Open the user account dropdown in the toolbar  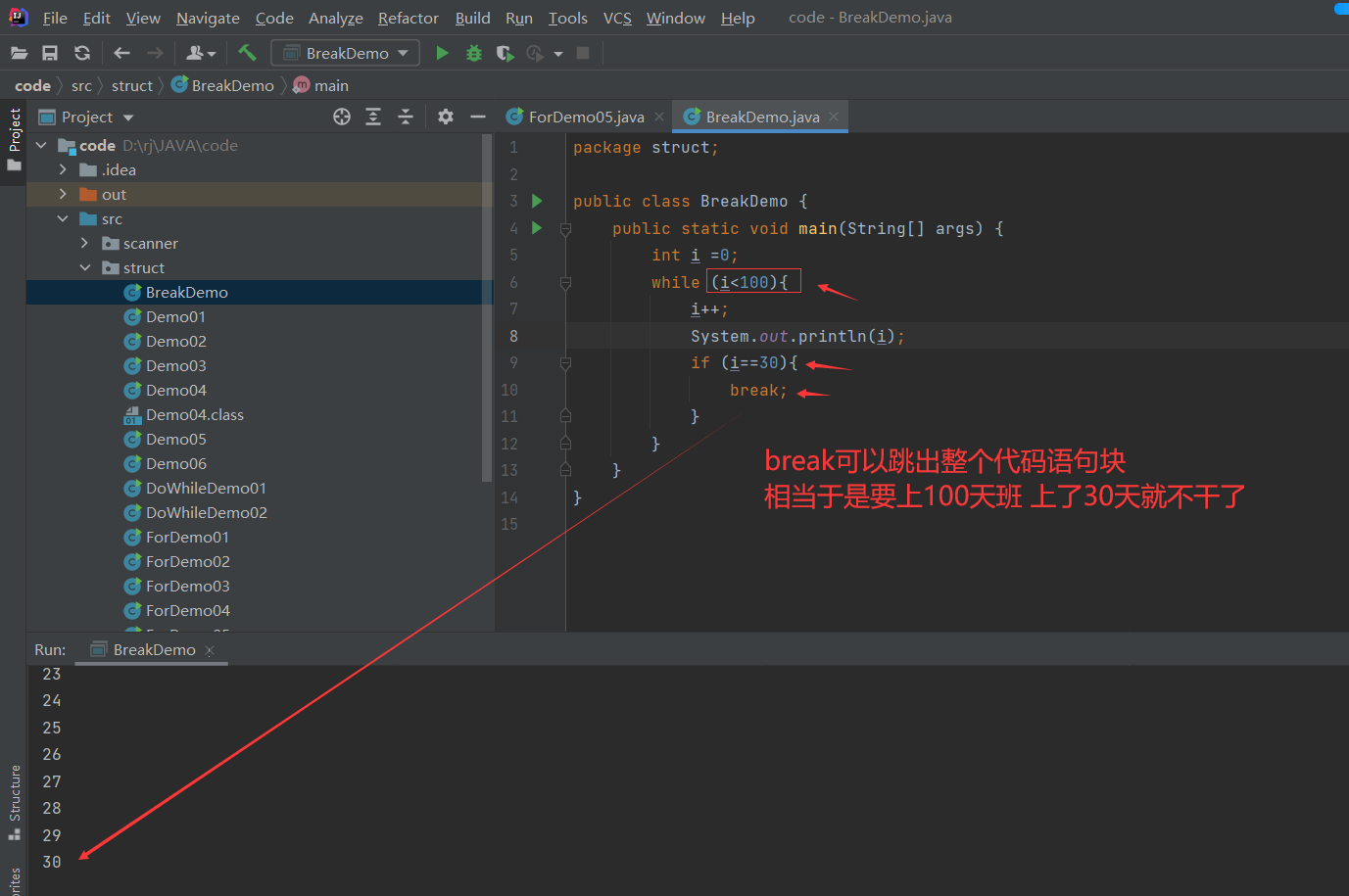[x=201, y=53]
